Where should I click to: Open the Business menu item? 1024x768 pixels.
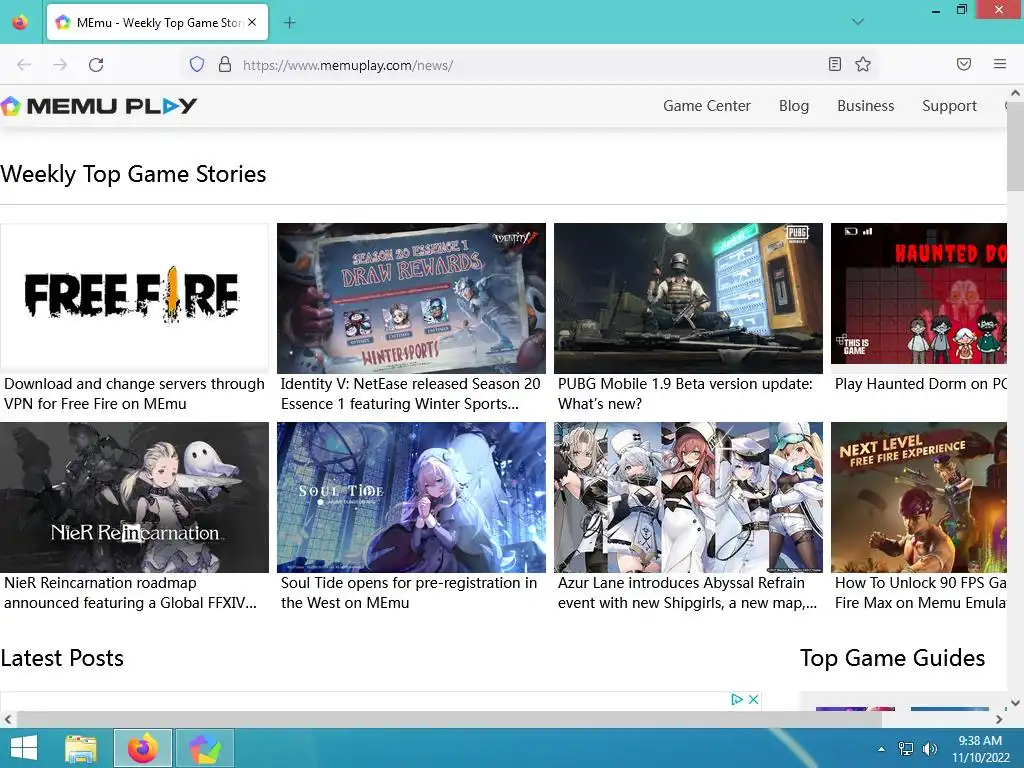coord(865,106)
